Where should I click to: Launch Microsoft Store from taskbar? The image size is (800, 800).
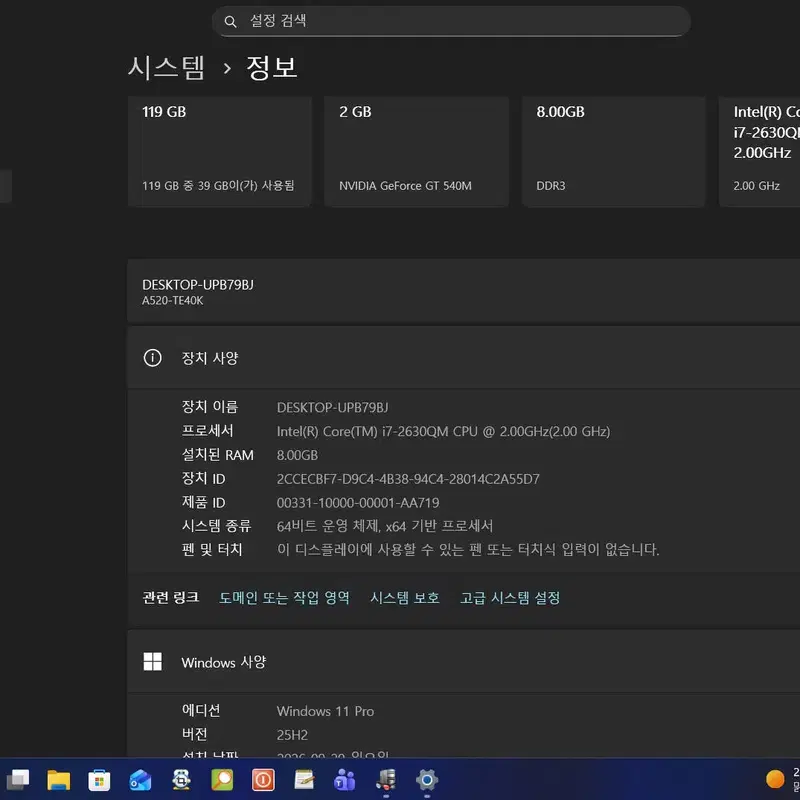coord(99,780)
